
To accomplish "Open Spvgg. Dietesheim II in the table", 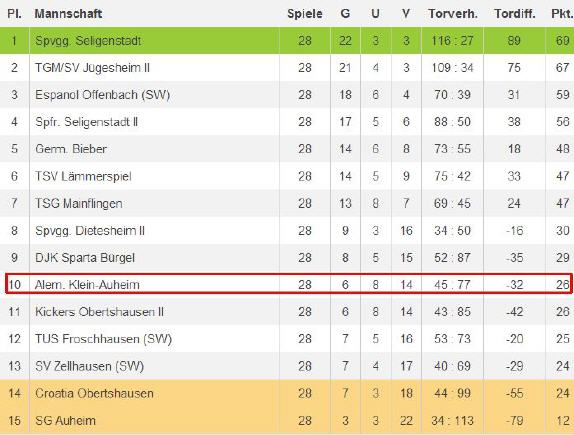I will (x=90, y=231).
